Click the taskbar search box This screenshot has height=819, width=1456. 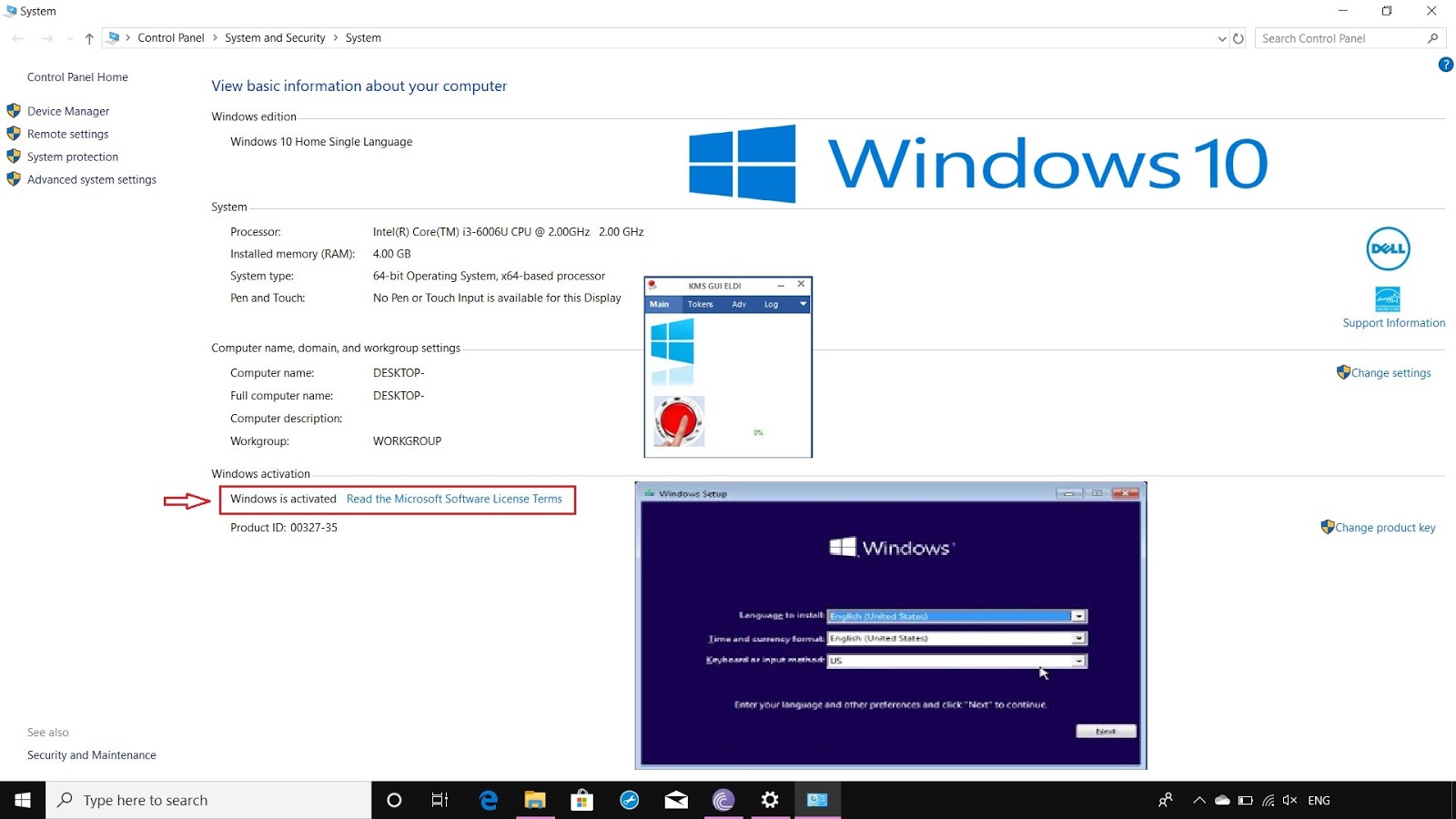(208, 800)
